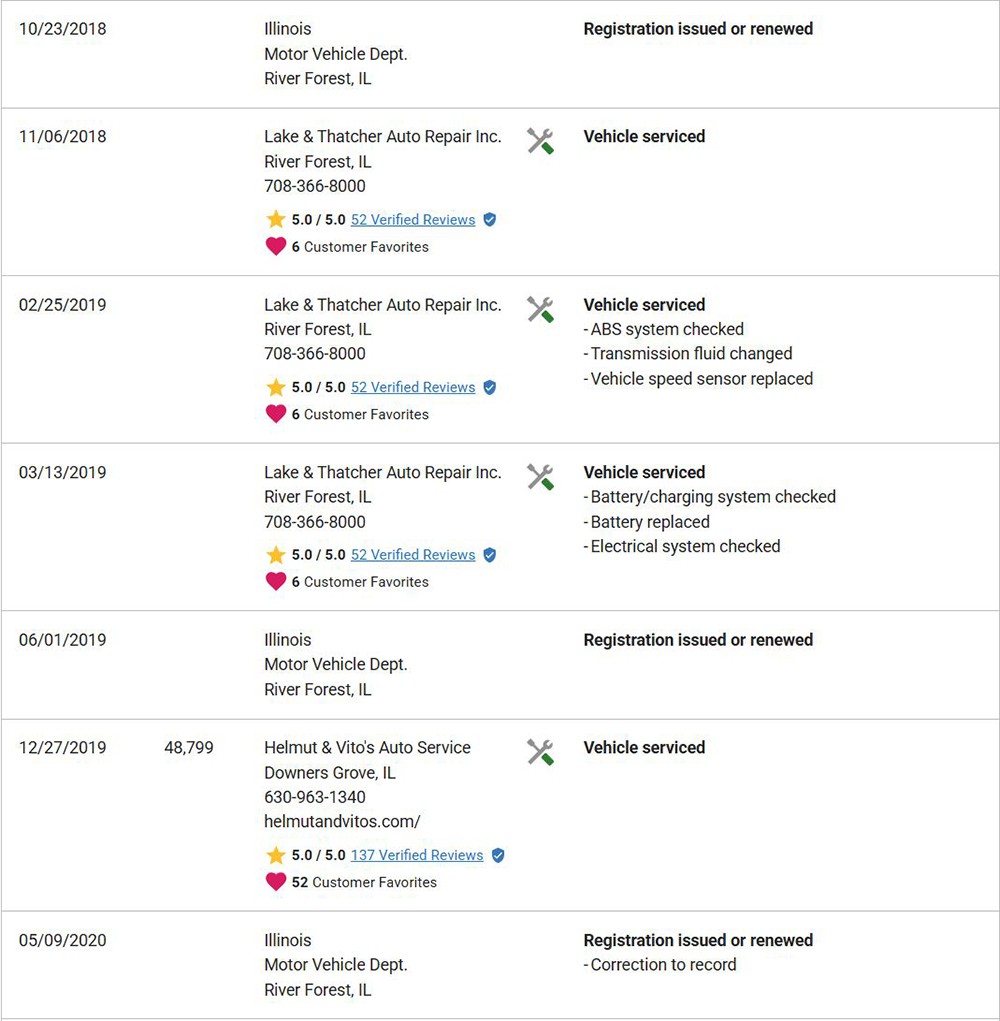Click the wrench icon beside Helmut & Vito's entry
1000x1021 pixels.
point(540,752)
